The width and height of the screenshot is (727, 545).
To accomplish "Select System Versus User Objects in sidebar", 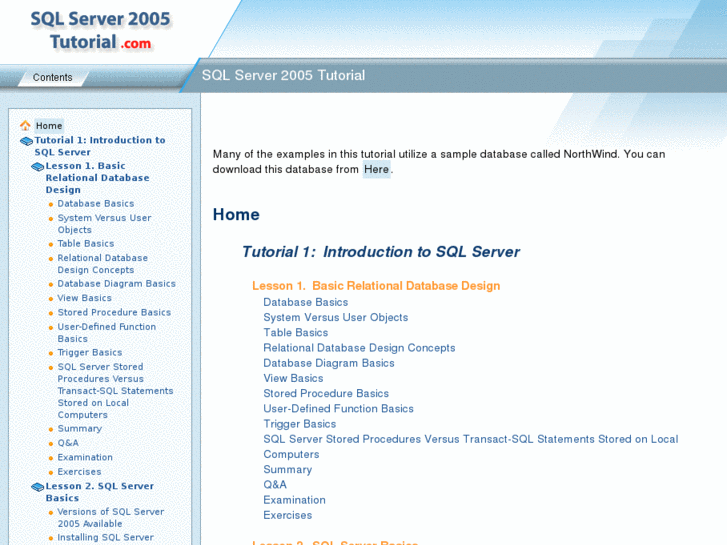I will pos(104,224).
